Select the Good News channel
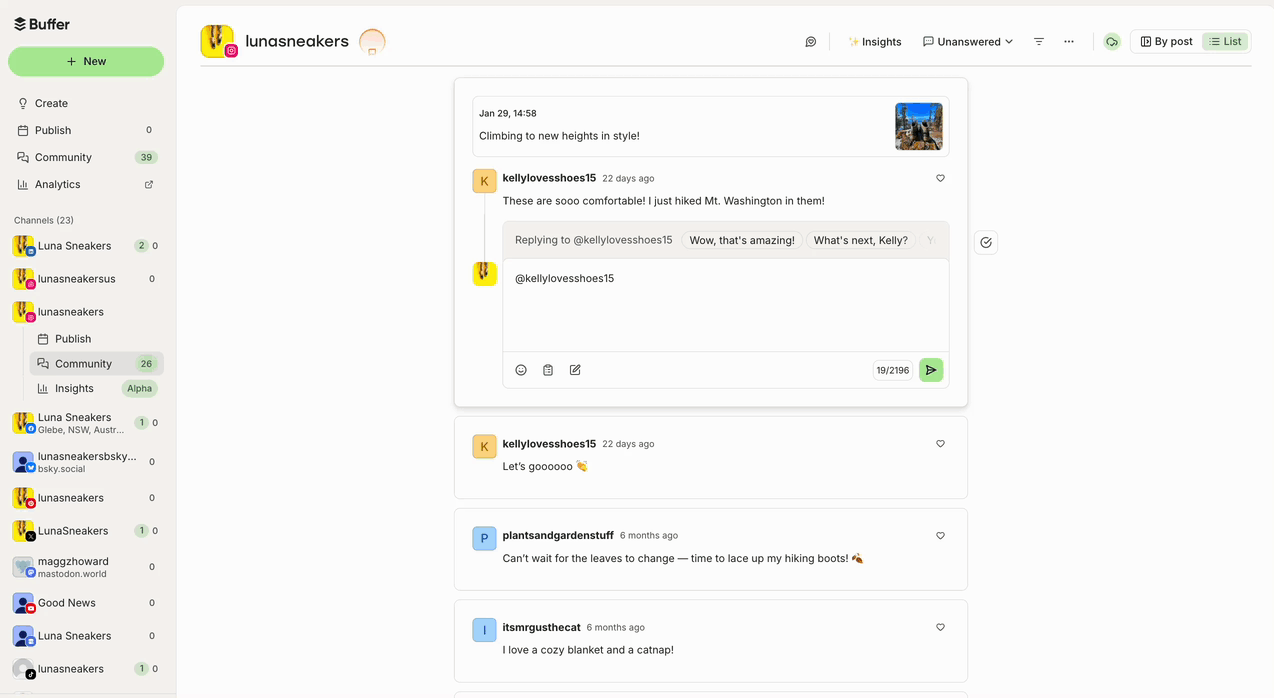This screenshot has height=698, width=1275. coord(86,603)
